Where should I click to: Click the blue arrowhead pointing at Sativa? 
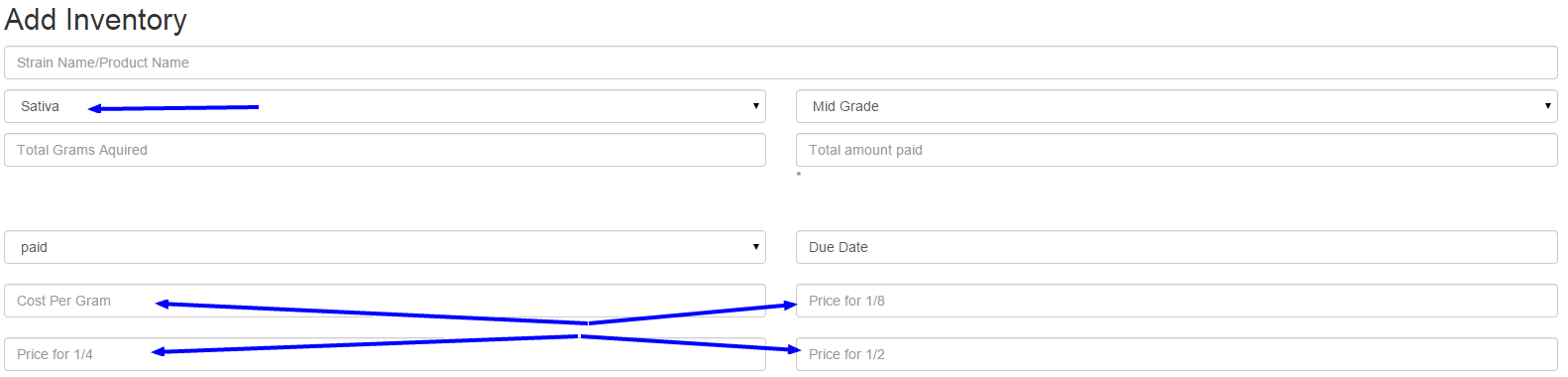[x=95, y=108]
